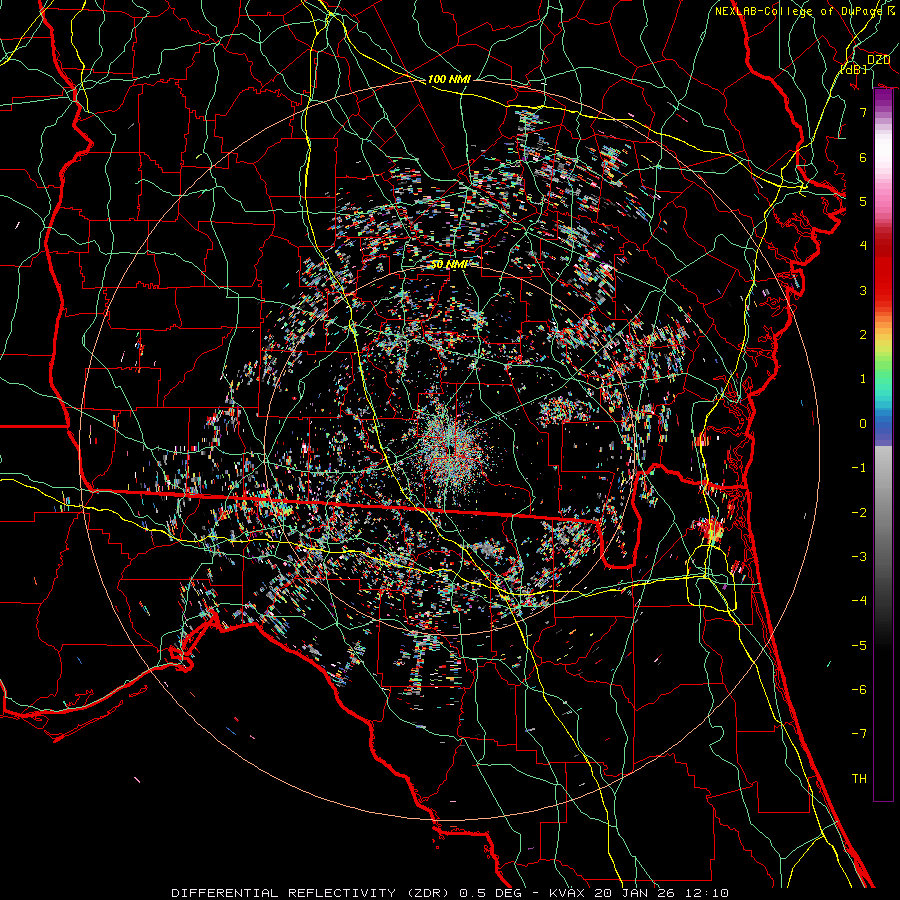Click the DZD legend title
Viewport: 900px width, 900px height.
878,60
